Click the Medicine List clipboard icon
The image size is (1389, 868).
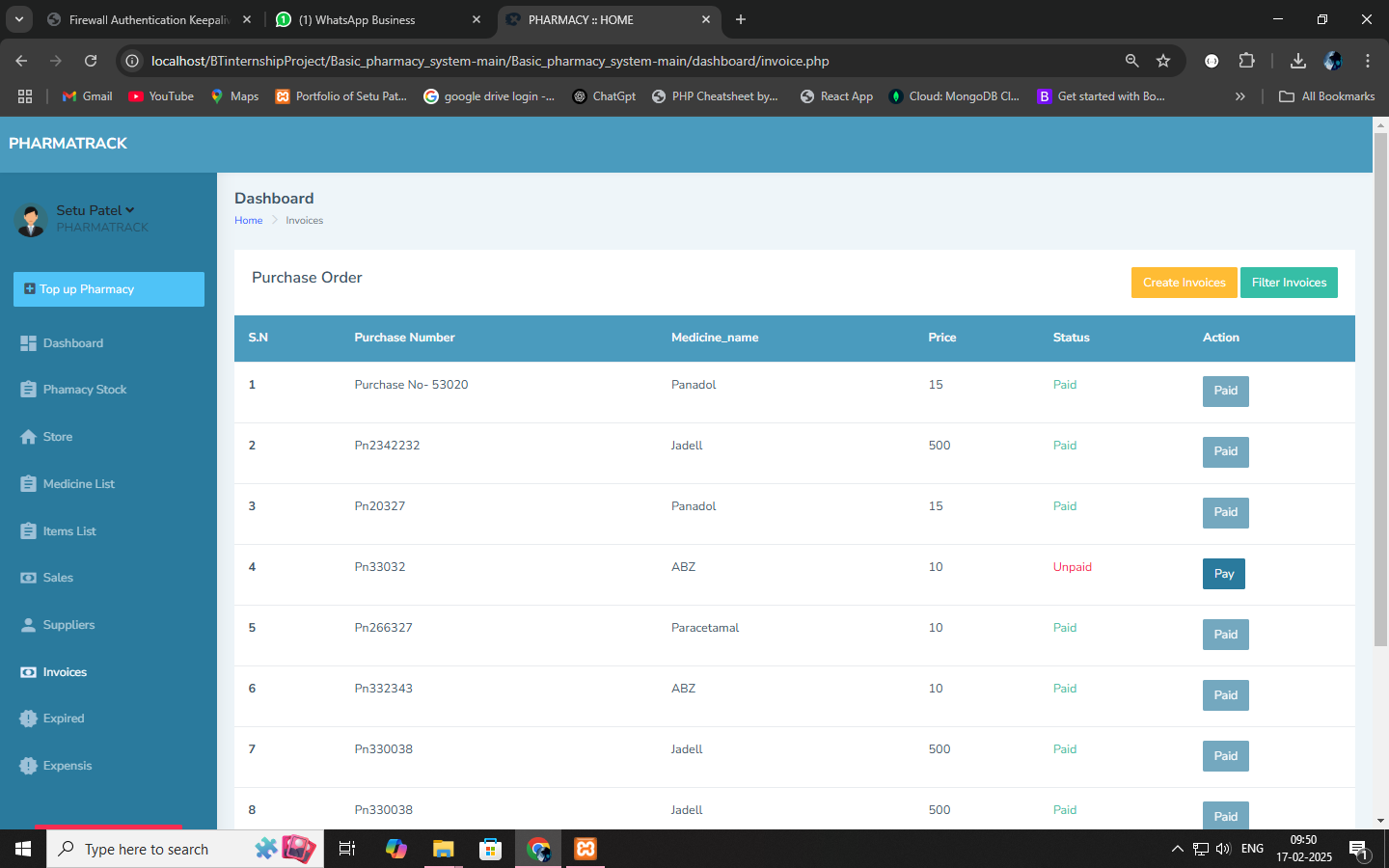[28, 484]
